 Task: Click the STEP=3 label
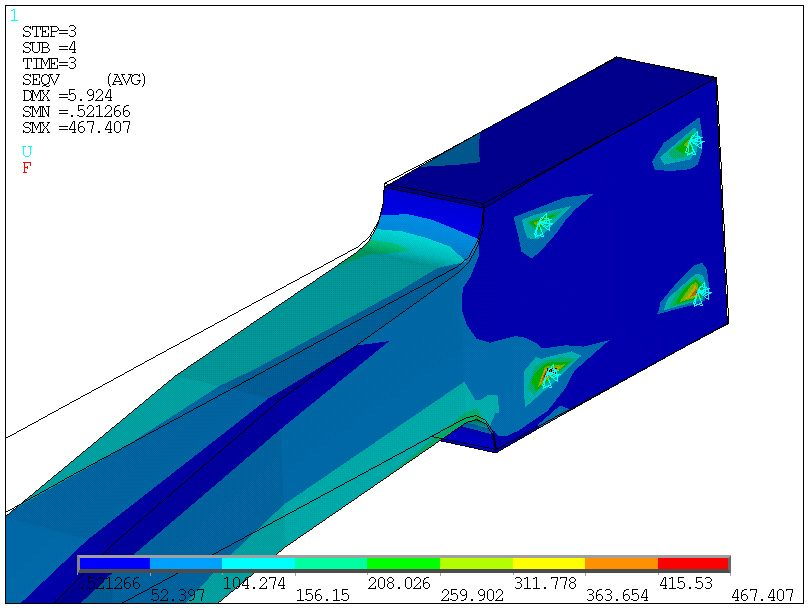[x=49, y=32]
